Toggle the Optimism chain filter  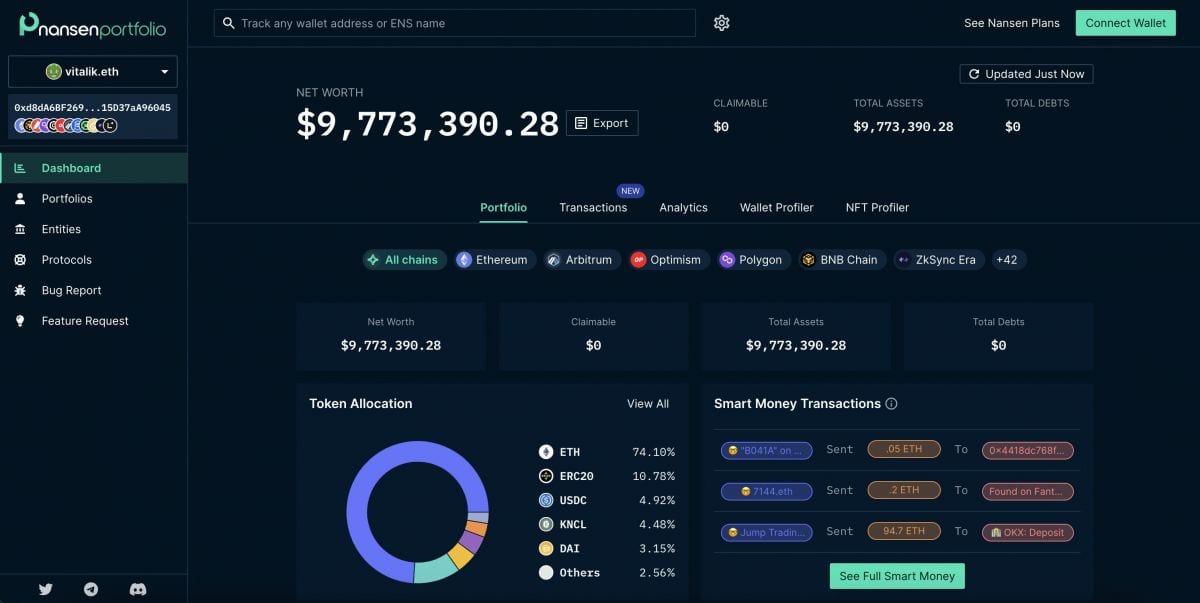click(x=668, y=259)
